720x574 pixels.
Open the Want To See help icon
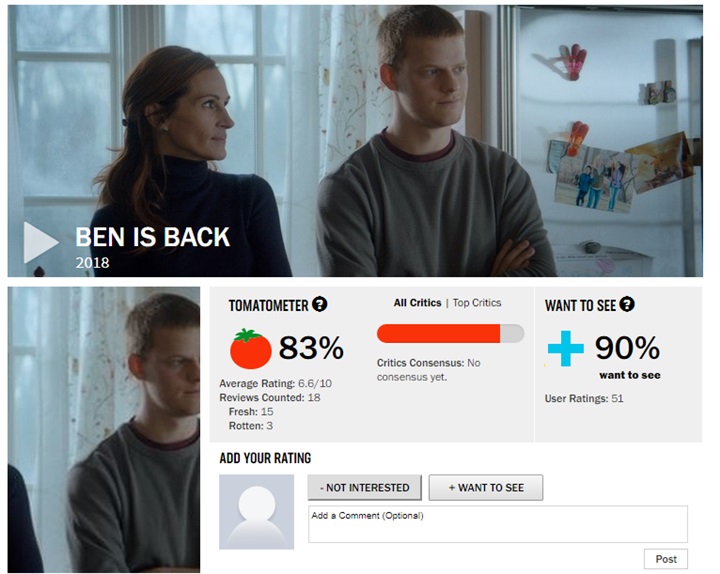627,304
